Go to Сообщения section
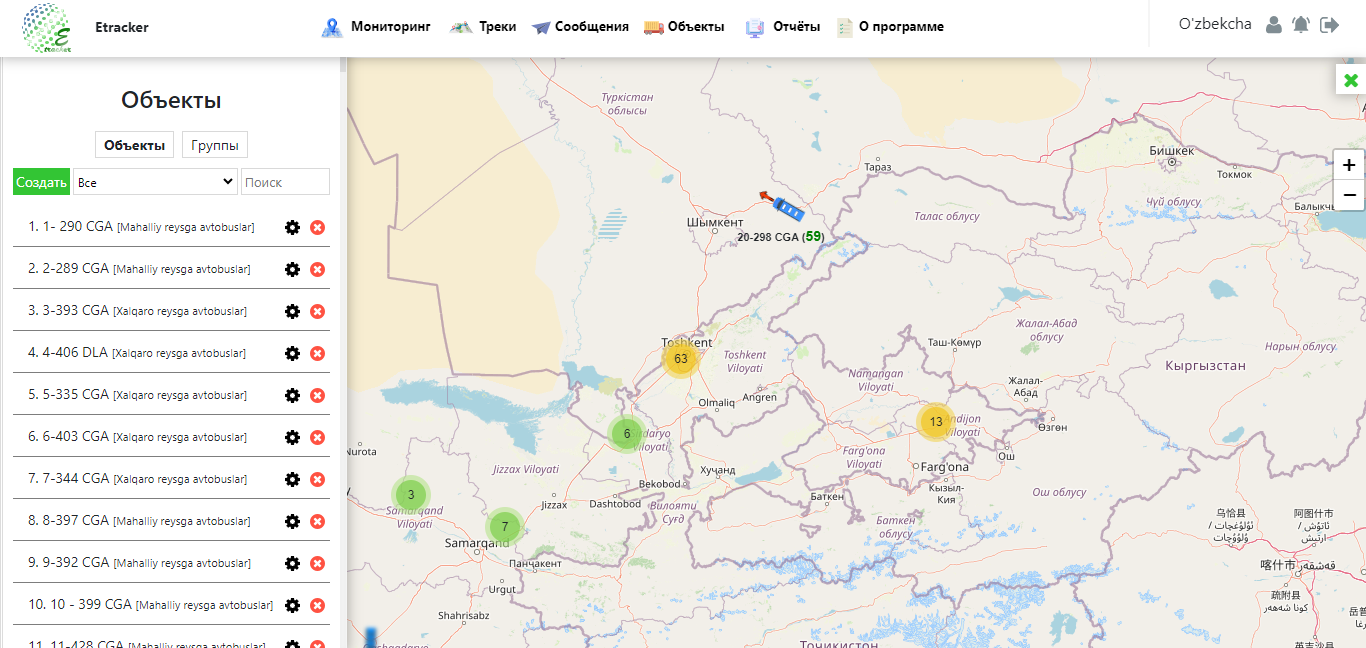1366x648 pixels. pos(580,27)
